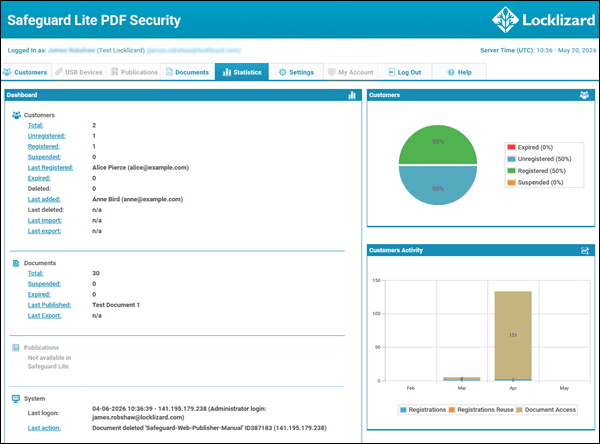Click the Dashboard bar chart icon
Viewport: 600px width, 444px height.
(352, 95)
